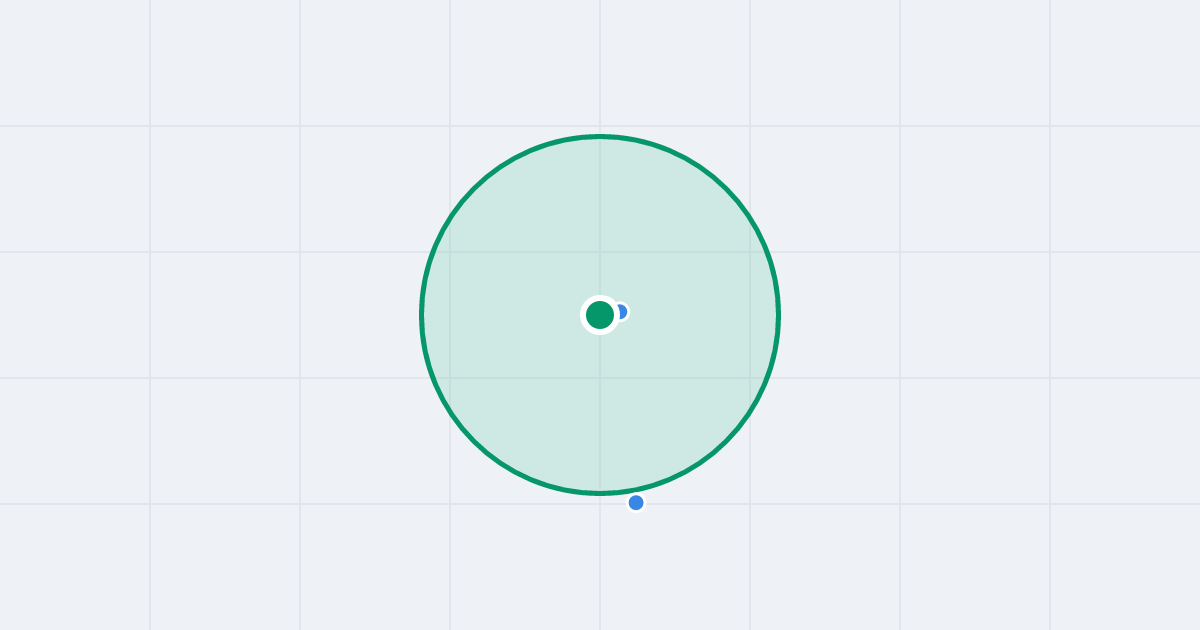Click the lower horizontal grid line inside the circle

click(x=600, y=378)
